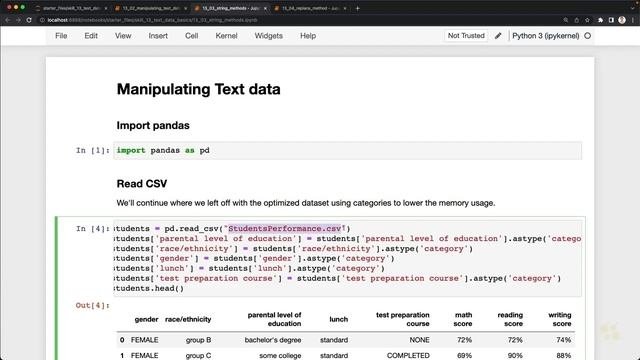Image resolution: width=640 pixels, height=360 pixels.
Task: Open the Widgets menu
Action: click(x=269, y=36)
